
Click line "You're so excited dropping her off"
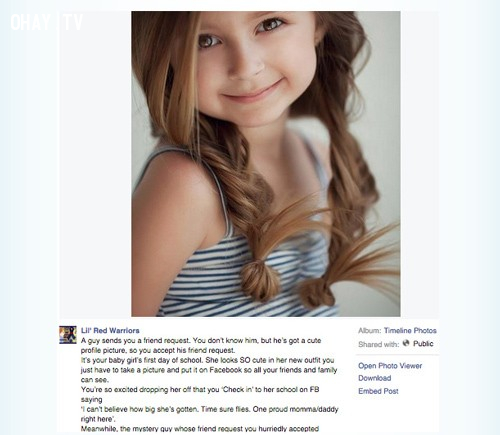pos(200,389)
